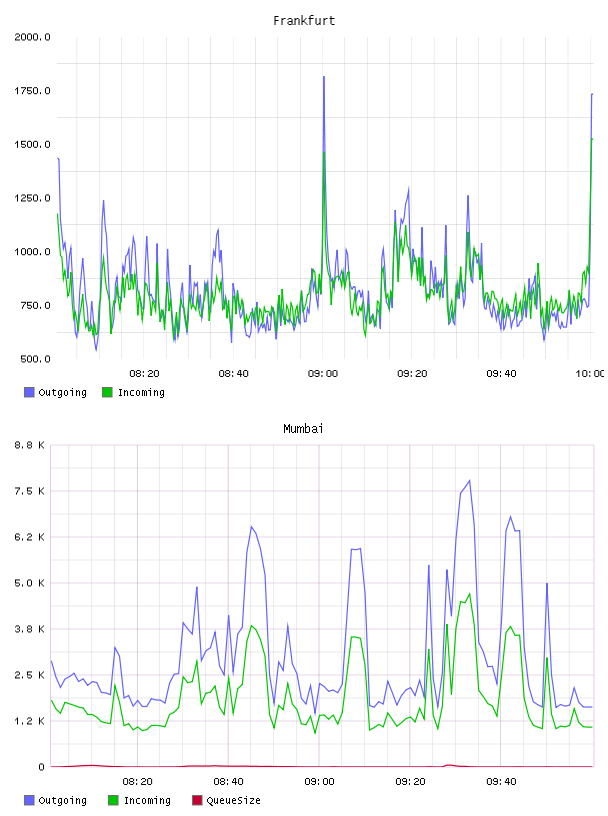Click the 08:40 time label under Mumbai chart
The image size is (608, 816).
228,781
